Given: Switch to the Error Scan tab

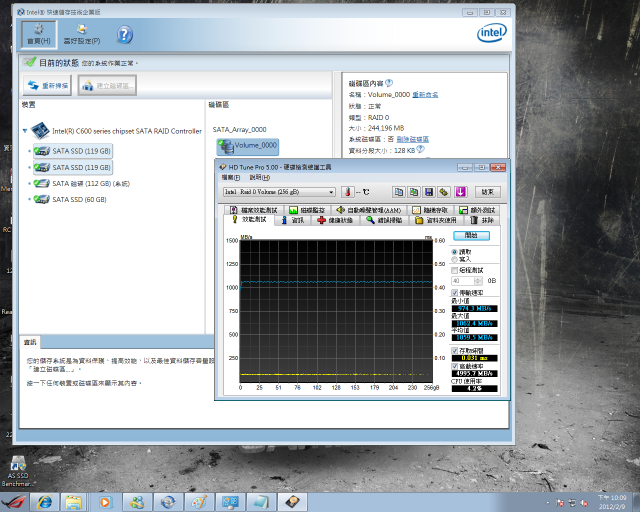Looking at the screenshot, I should (x=384, y=220).
